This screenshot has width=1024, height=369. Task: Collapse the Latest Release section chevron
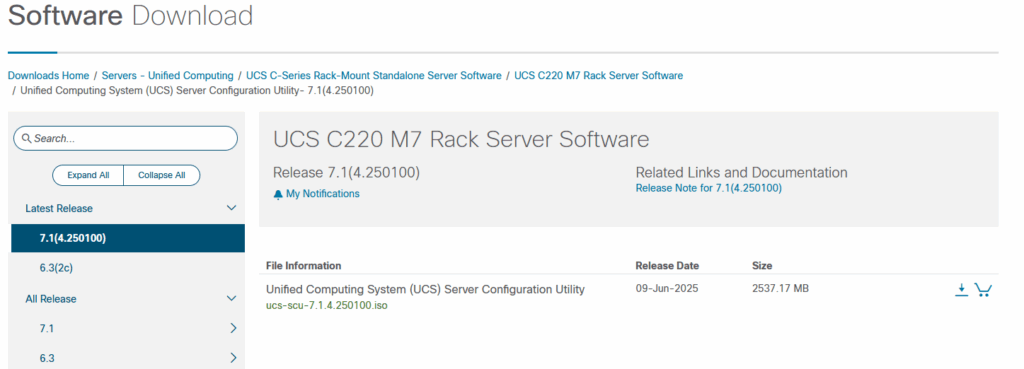tap(231, 208)
